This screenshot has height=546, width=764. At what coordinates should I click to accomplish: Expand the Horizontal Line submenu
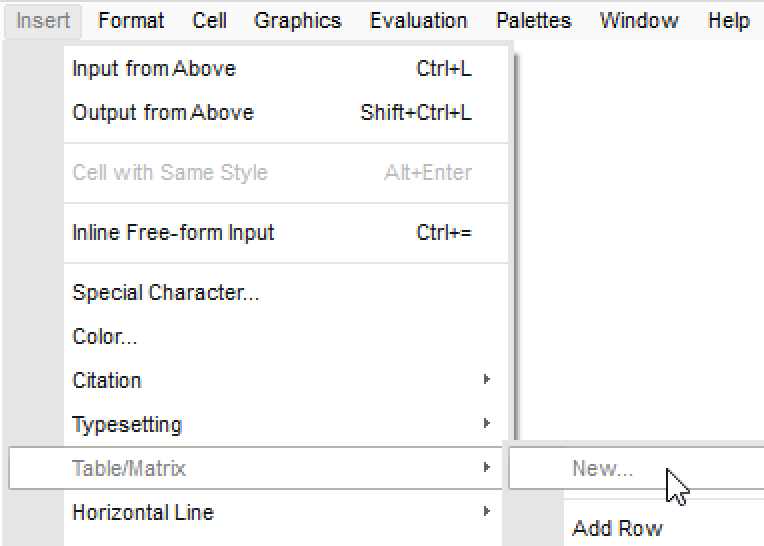[x=143, y=513]
